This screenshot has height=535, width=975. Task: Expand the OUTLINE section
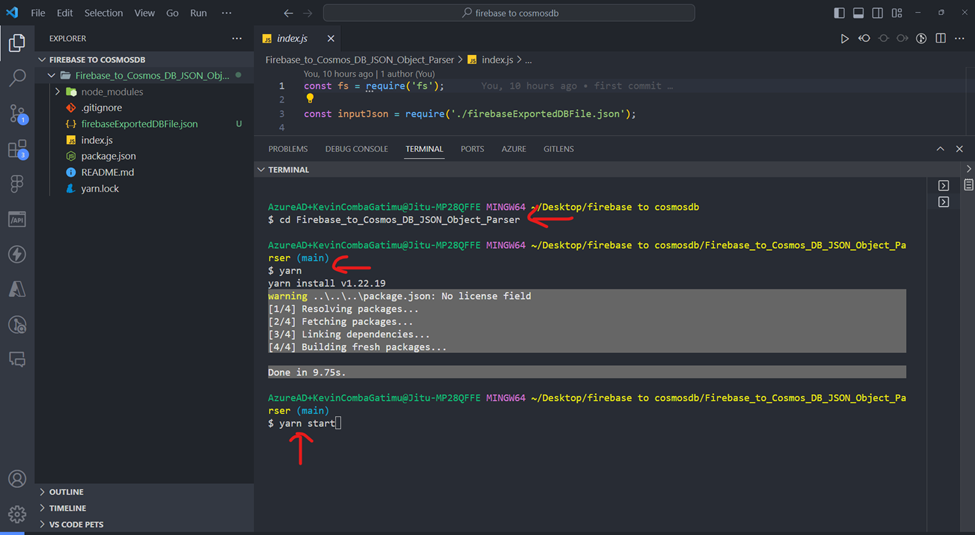click(67, 492)
